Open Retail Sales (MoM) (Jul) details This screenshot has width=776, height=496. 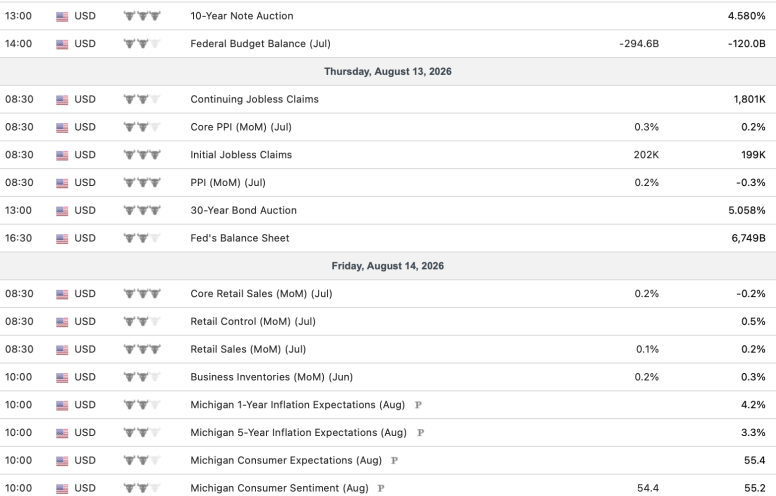[248, 349]
